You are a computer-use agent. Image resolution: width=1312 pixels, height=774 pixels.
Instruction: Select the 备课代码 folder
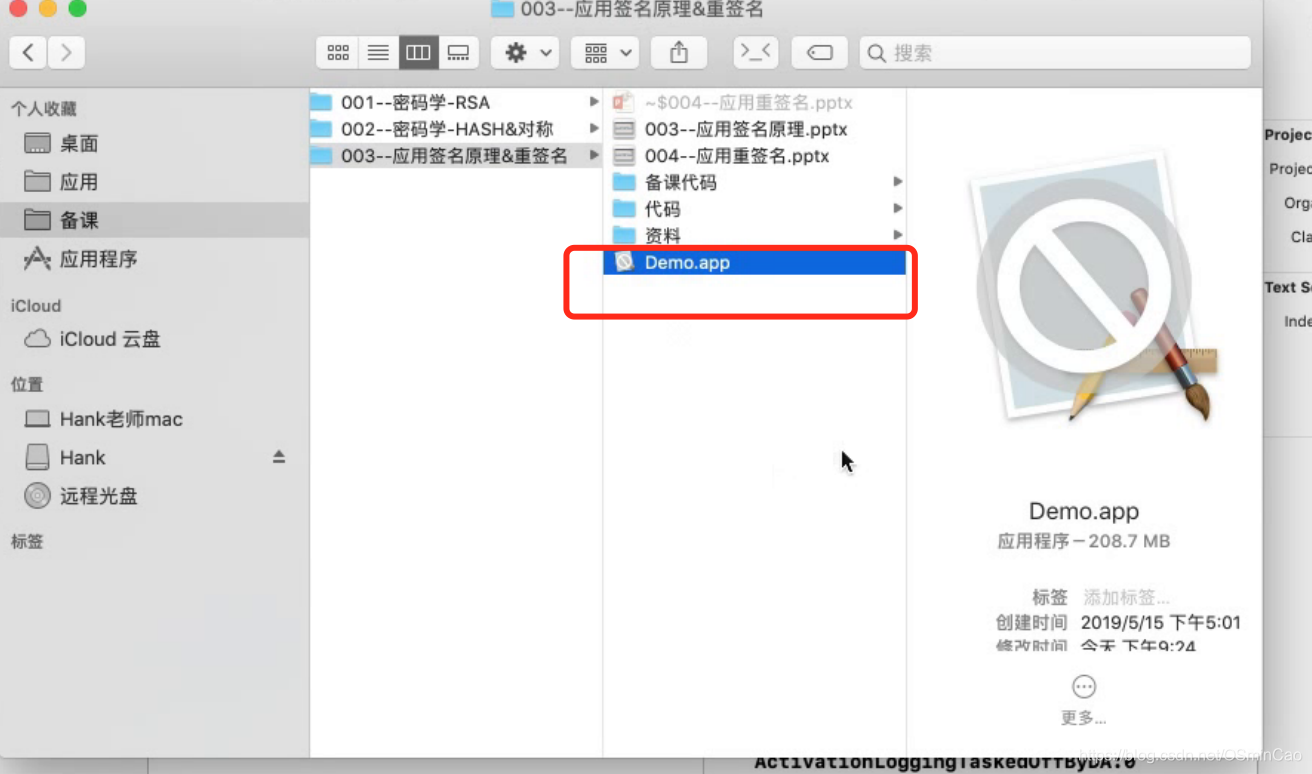[x=755, y=182]
